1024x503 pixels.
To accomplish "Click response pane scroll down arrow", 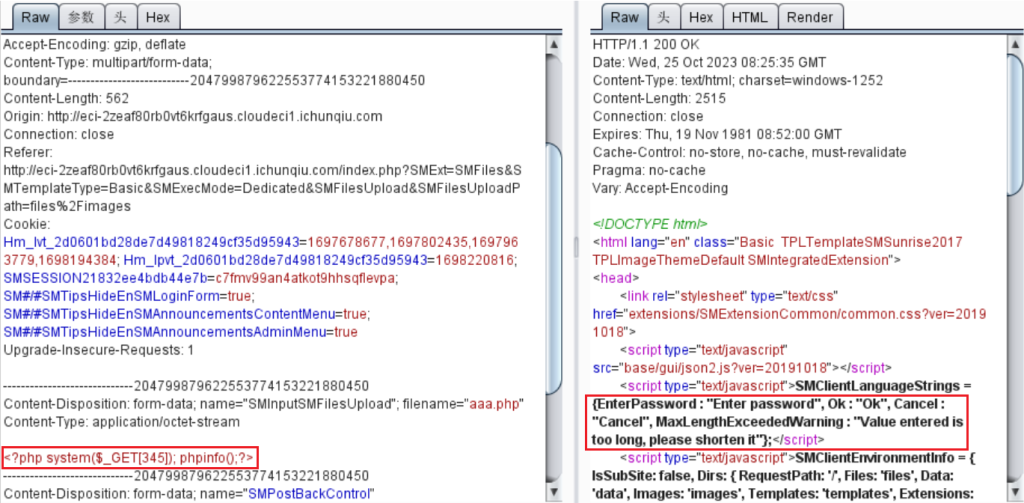I will tap(1016, 491).
